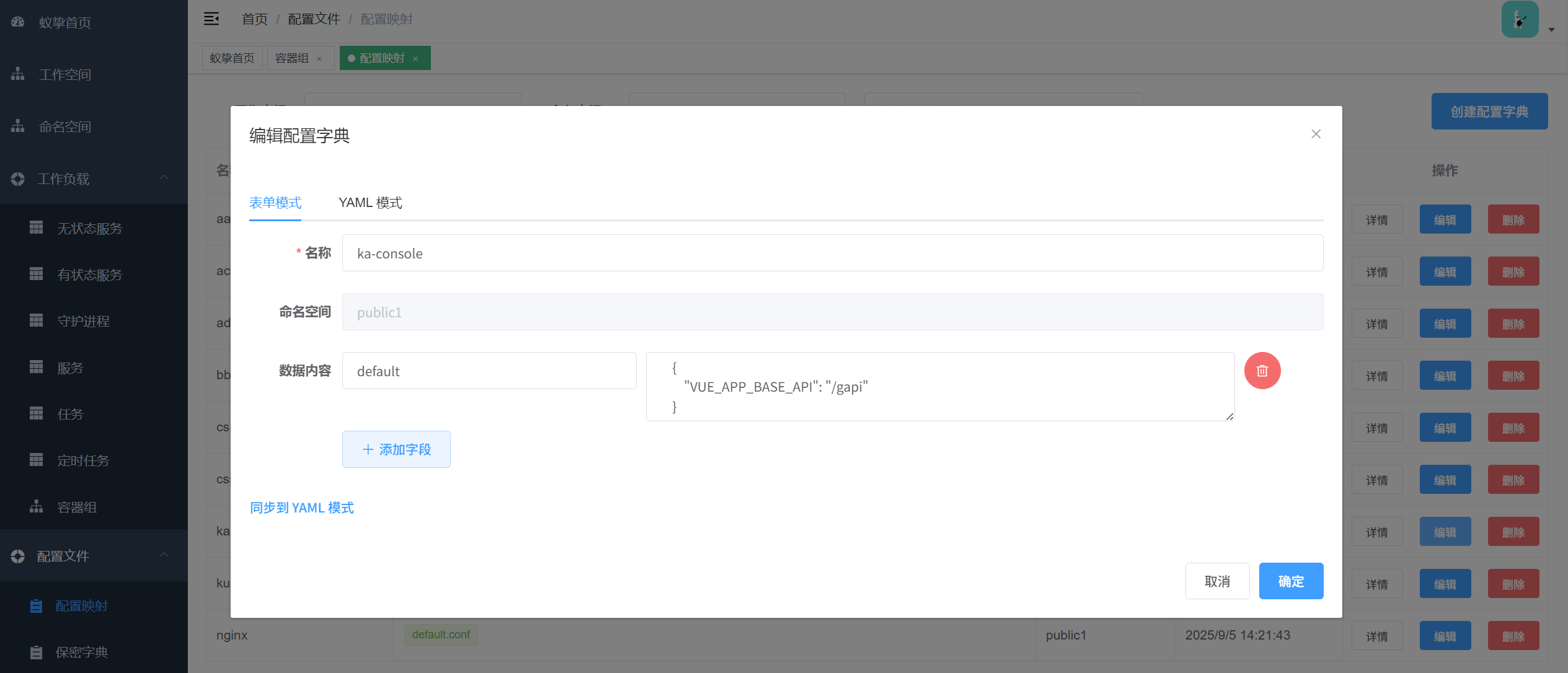Click the user avatar in top corner
This screenshot has height=673, width=1568.
click(1519, 20)
